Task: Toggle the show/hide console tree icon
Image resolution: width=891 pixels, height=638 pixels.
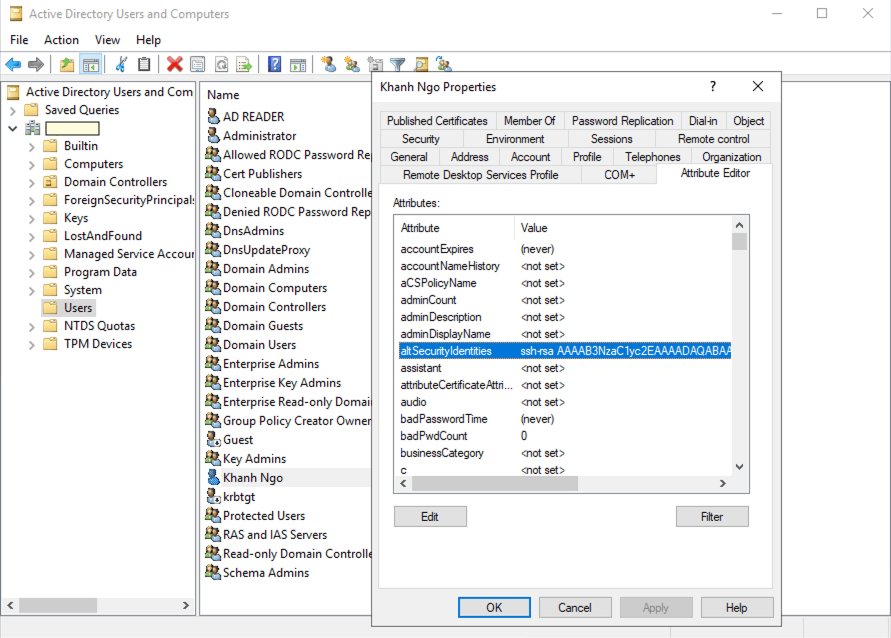Action: [91, 65]
